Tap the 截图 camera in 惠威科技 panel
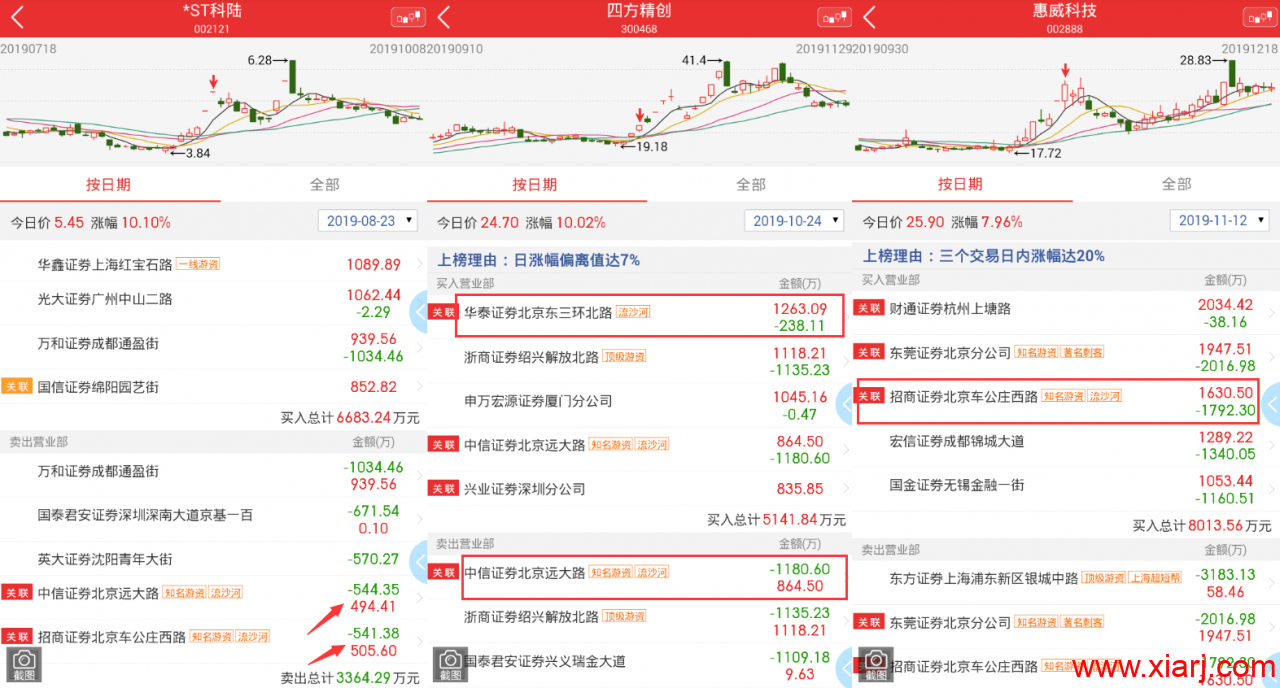 877,666
